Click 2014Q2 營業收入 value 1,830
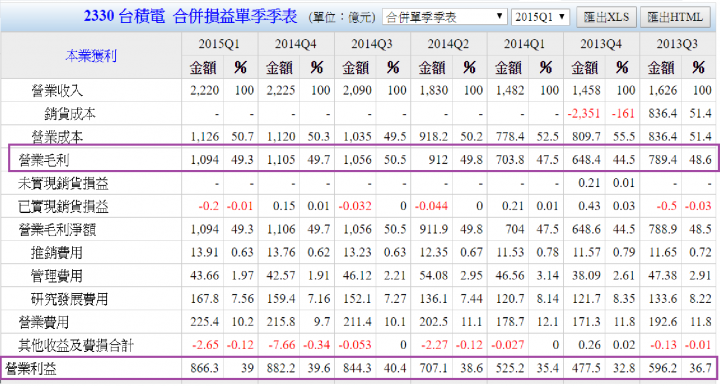 [x=433, y=90]
